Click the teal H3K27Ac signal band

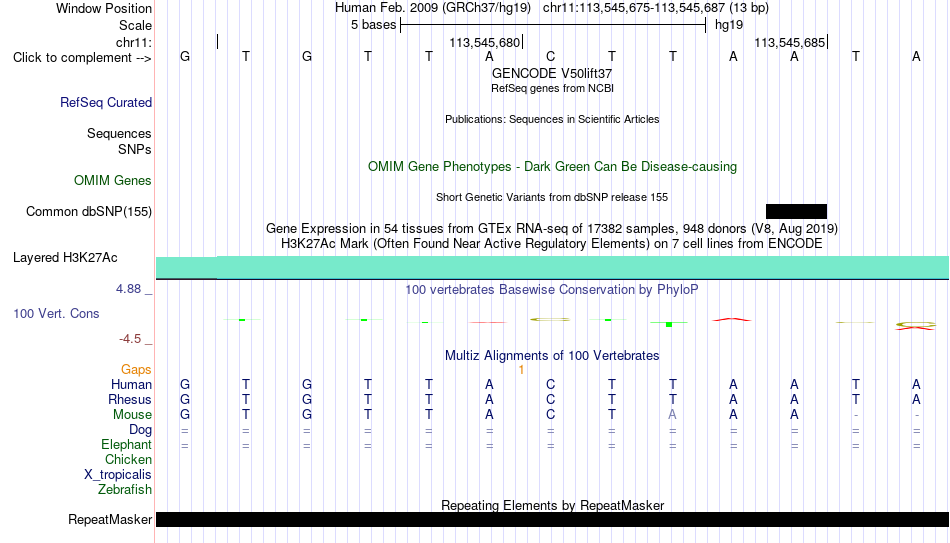pyautogui.click(x=552, y=267)
